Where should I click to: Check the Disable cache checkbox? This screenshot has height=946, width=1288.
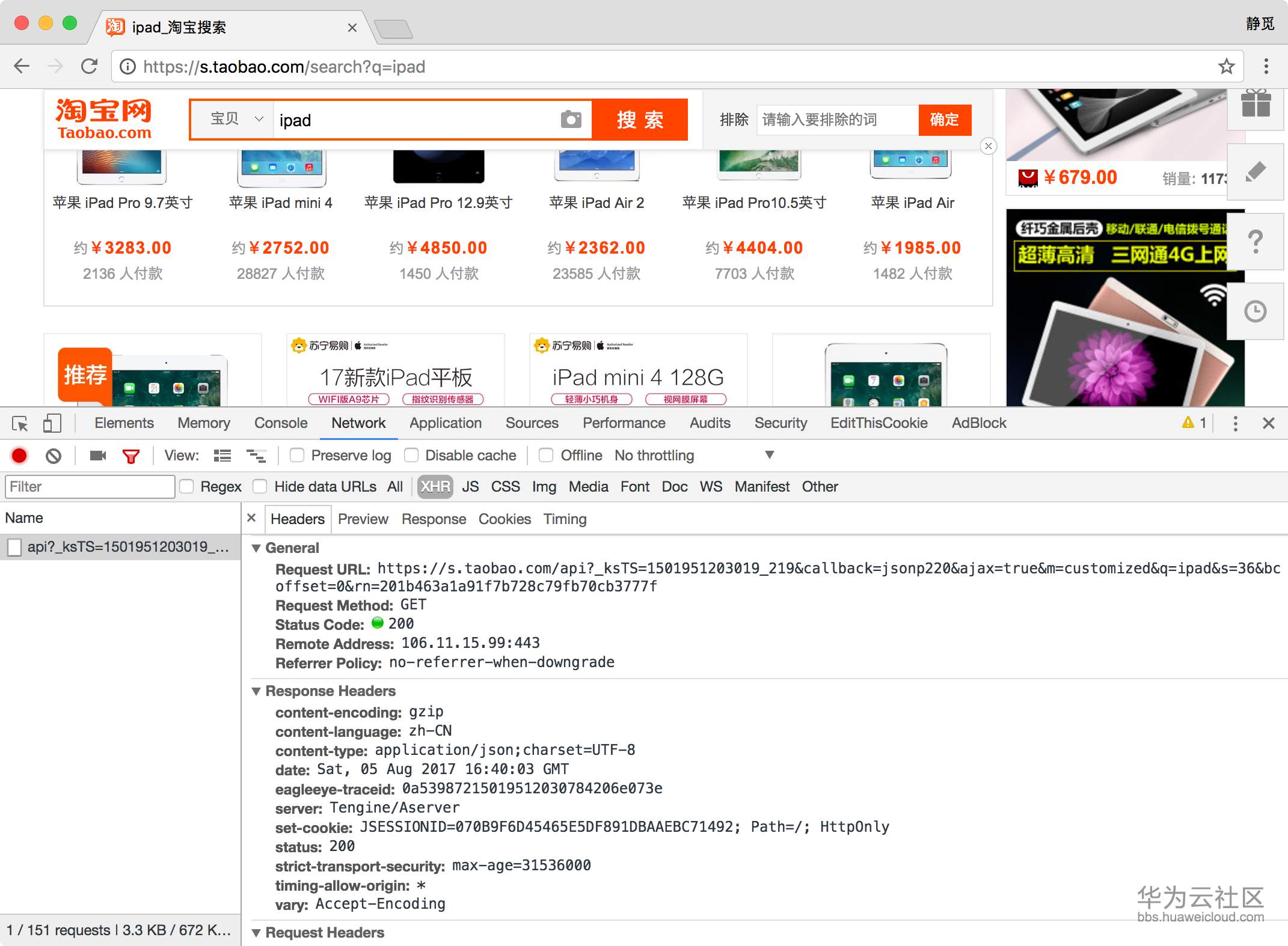(411, 456)
